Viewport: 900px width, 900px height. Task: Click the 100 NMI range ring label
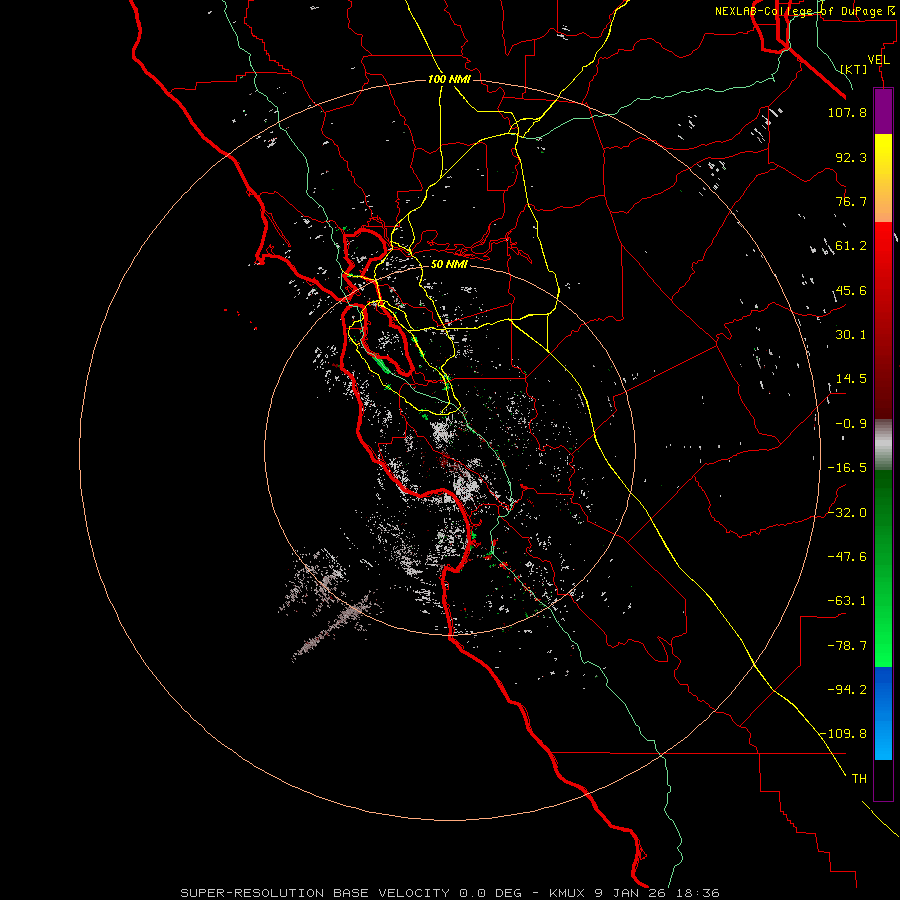pos(449,79)
